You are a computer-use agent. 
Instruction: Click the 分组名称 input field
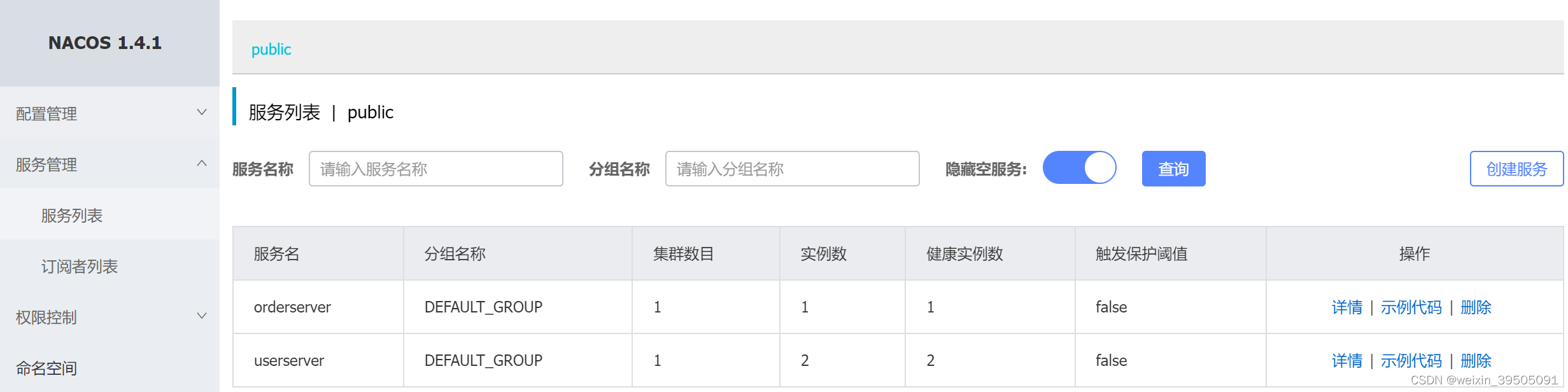click(791, 168)
